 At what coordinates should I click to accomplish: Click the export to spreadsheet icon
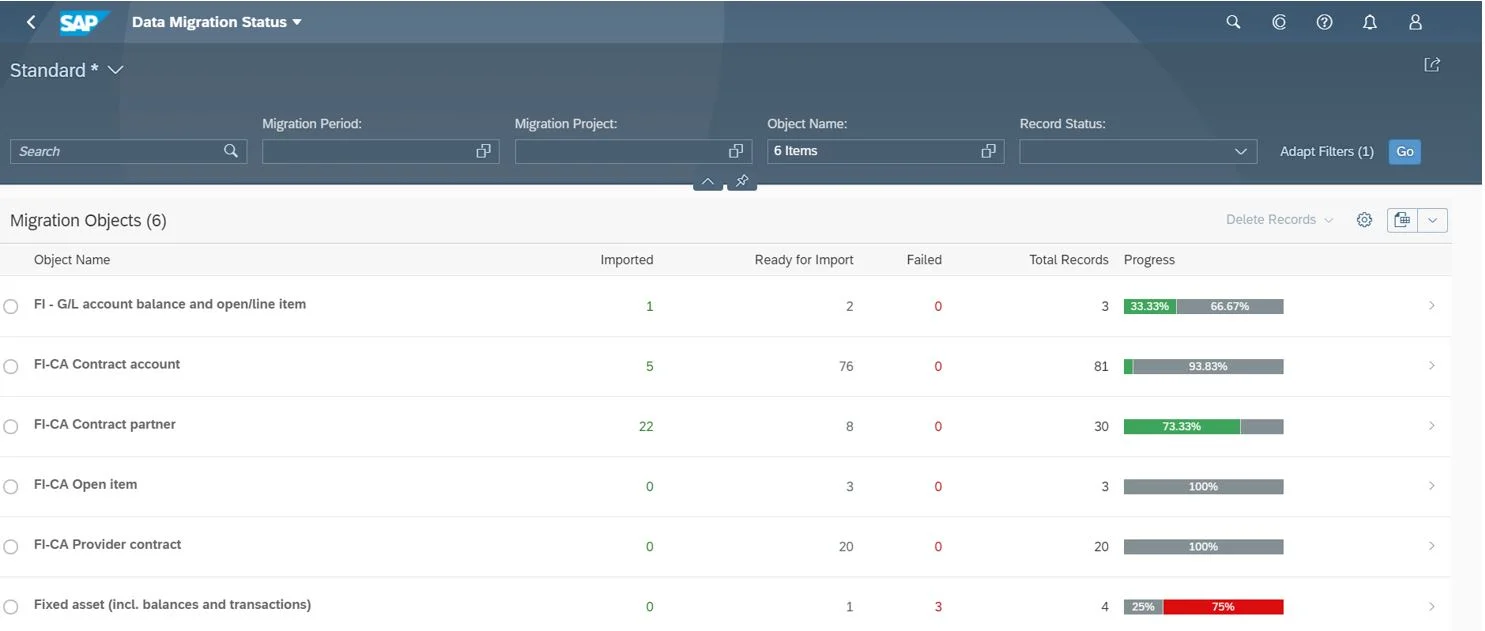tap(1402, 220)
